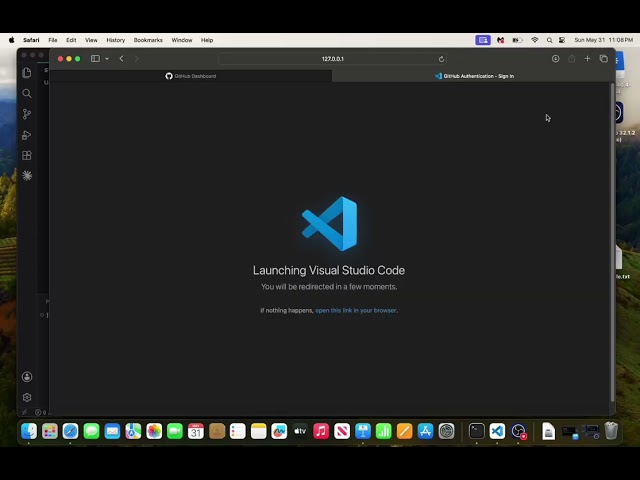Reload the 127.0.0.1 page
This screenshot has width=640, height=480.
pyautogui.click(x=441, y=59)
